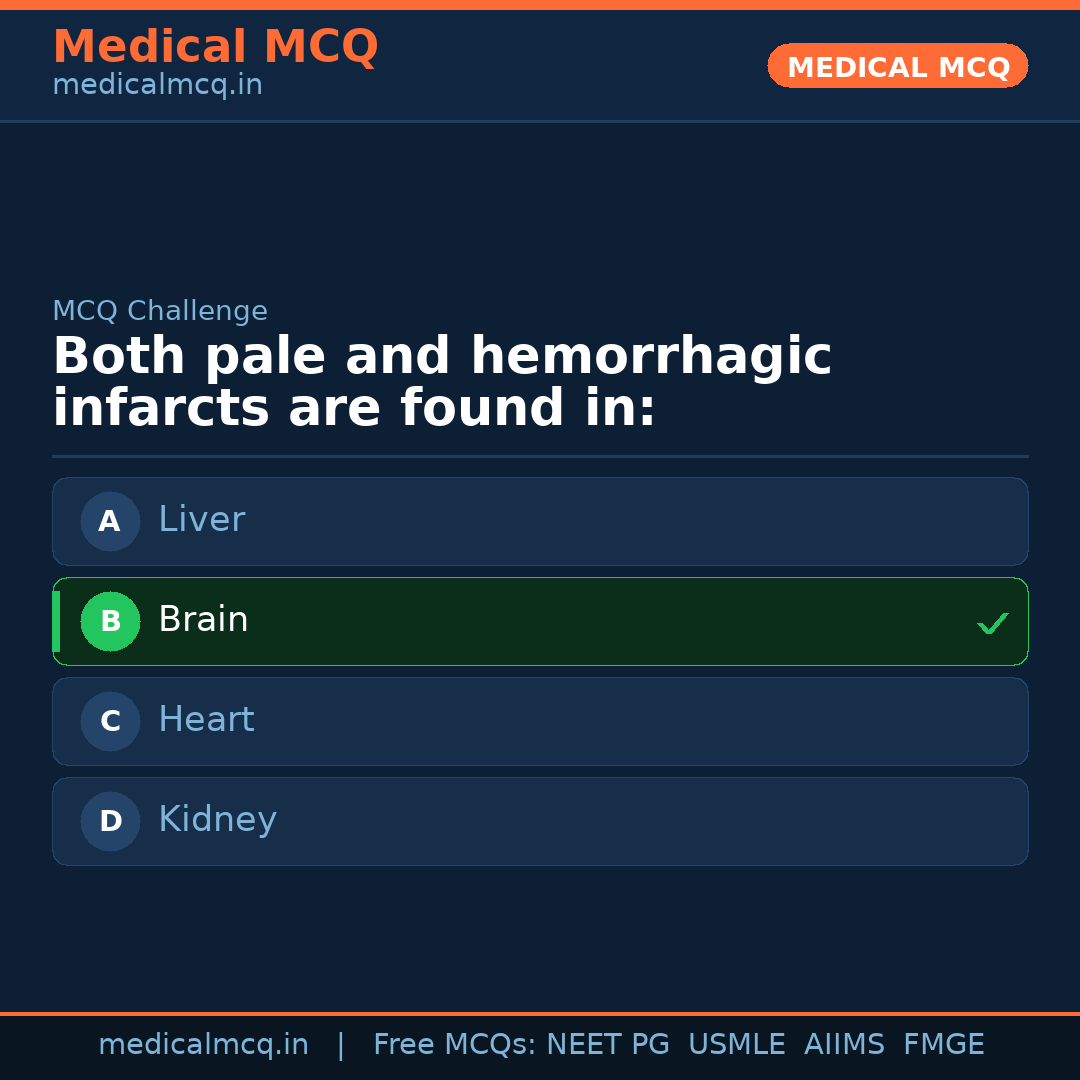The width and height of the screenshot is (1080, 1080).
Task: Expand the MCQ Challenge label
Action: 160,311
